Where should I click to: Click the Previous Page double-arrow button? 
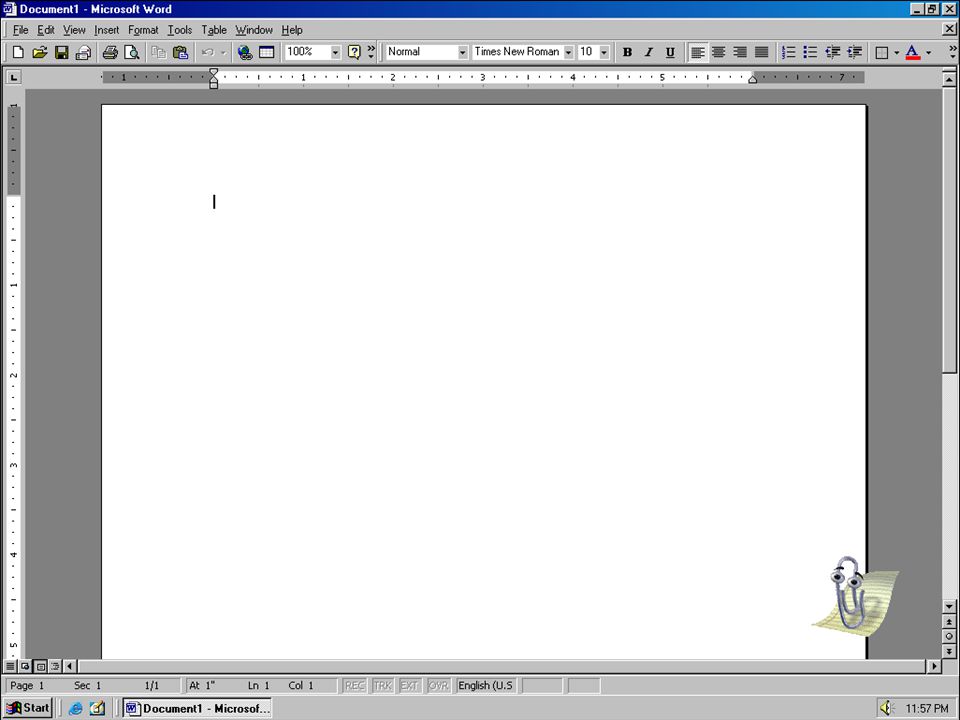(949, 622)
